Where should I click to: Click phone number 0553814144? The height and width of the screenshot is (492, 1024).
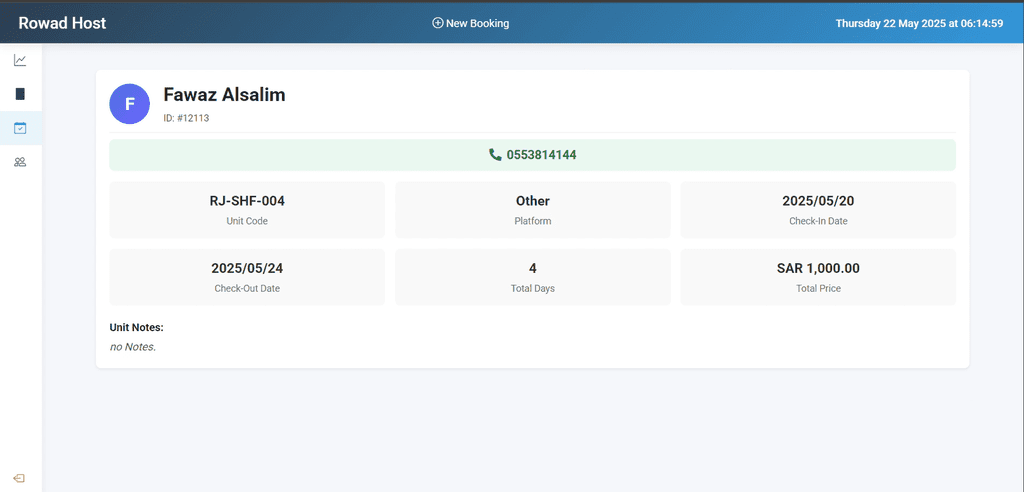(x=541, y=155)
